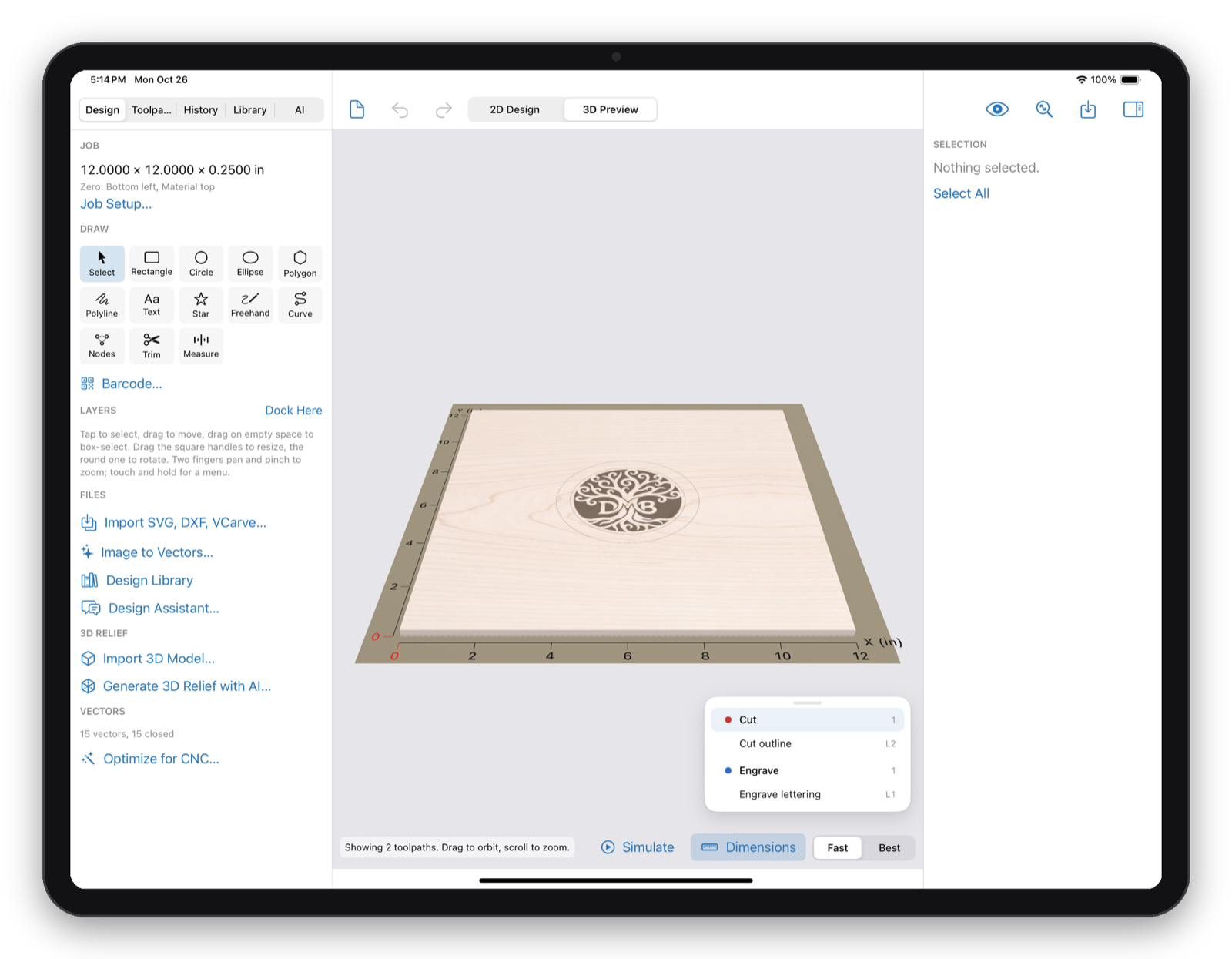
Task: Switch to 2D Design view
Action: click(515, 109)
